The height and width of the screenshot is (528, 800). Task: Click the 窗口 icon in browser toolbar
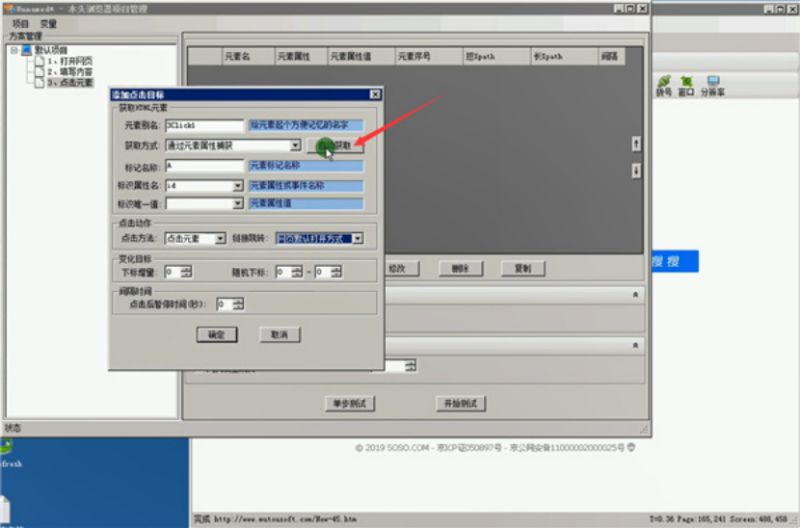point(686,85)
